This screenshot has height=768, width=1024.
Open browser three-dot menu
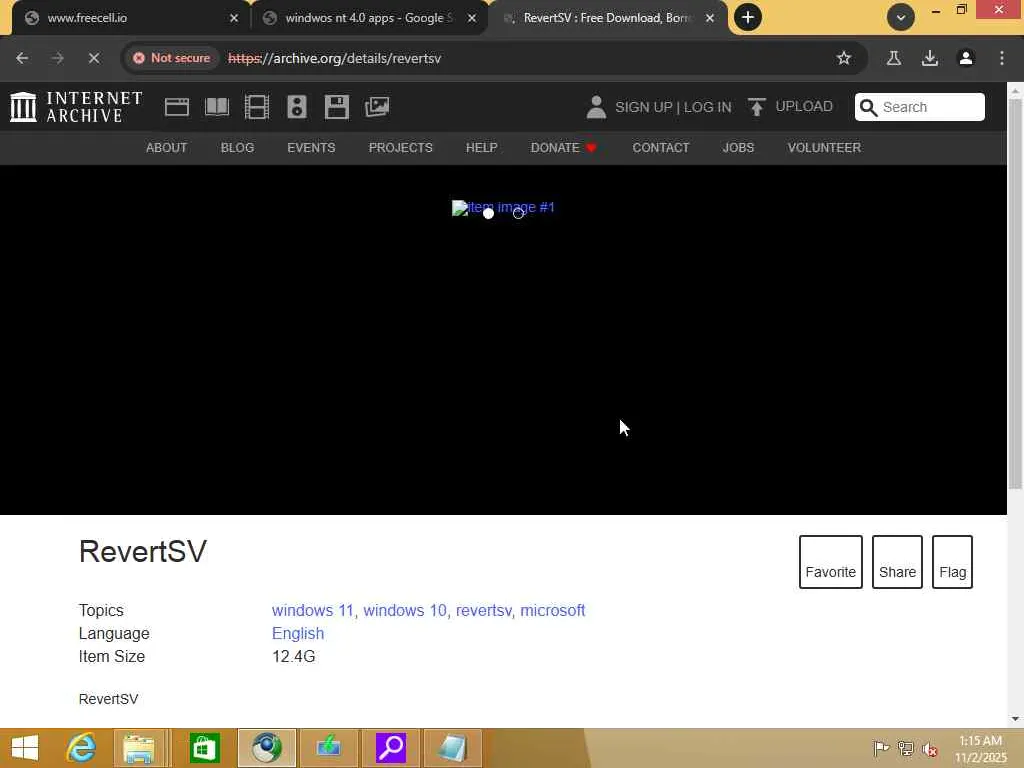1001,58
